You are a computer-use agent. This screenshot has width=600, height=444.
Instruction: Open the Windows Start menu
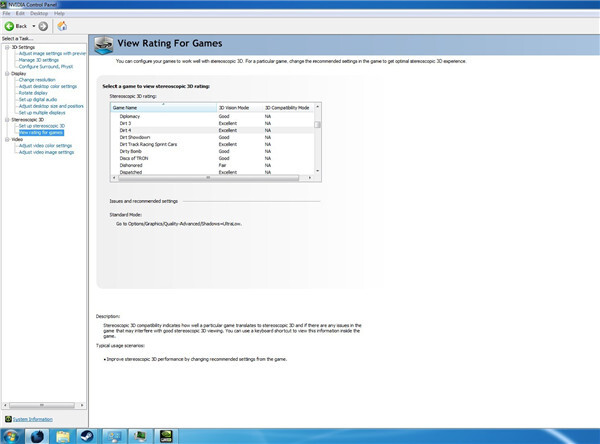(11, 435)
